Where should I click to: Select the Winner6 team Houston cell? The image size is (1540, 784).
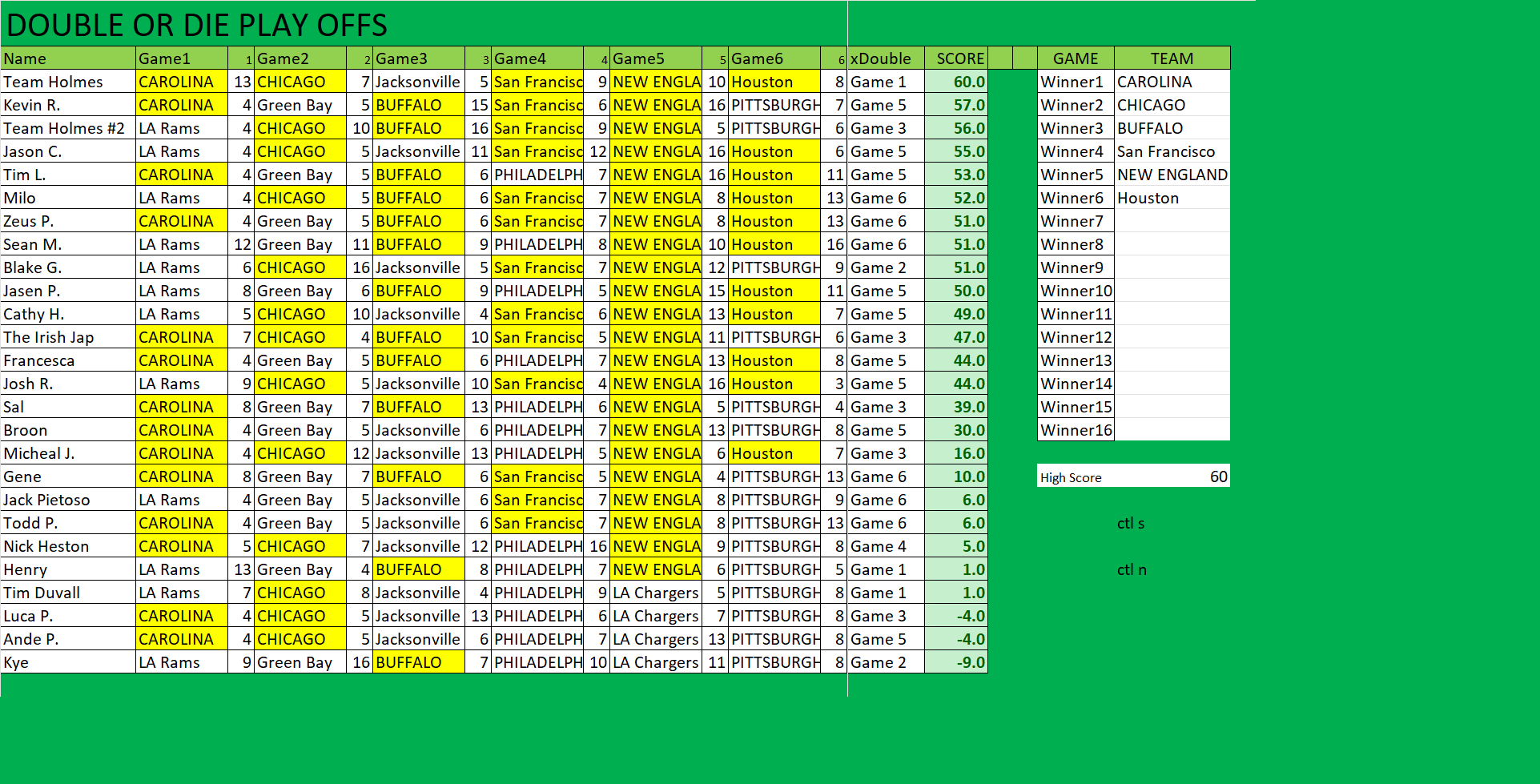[x=1172, y=198]
